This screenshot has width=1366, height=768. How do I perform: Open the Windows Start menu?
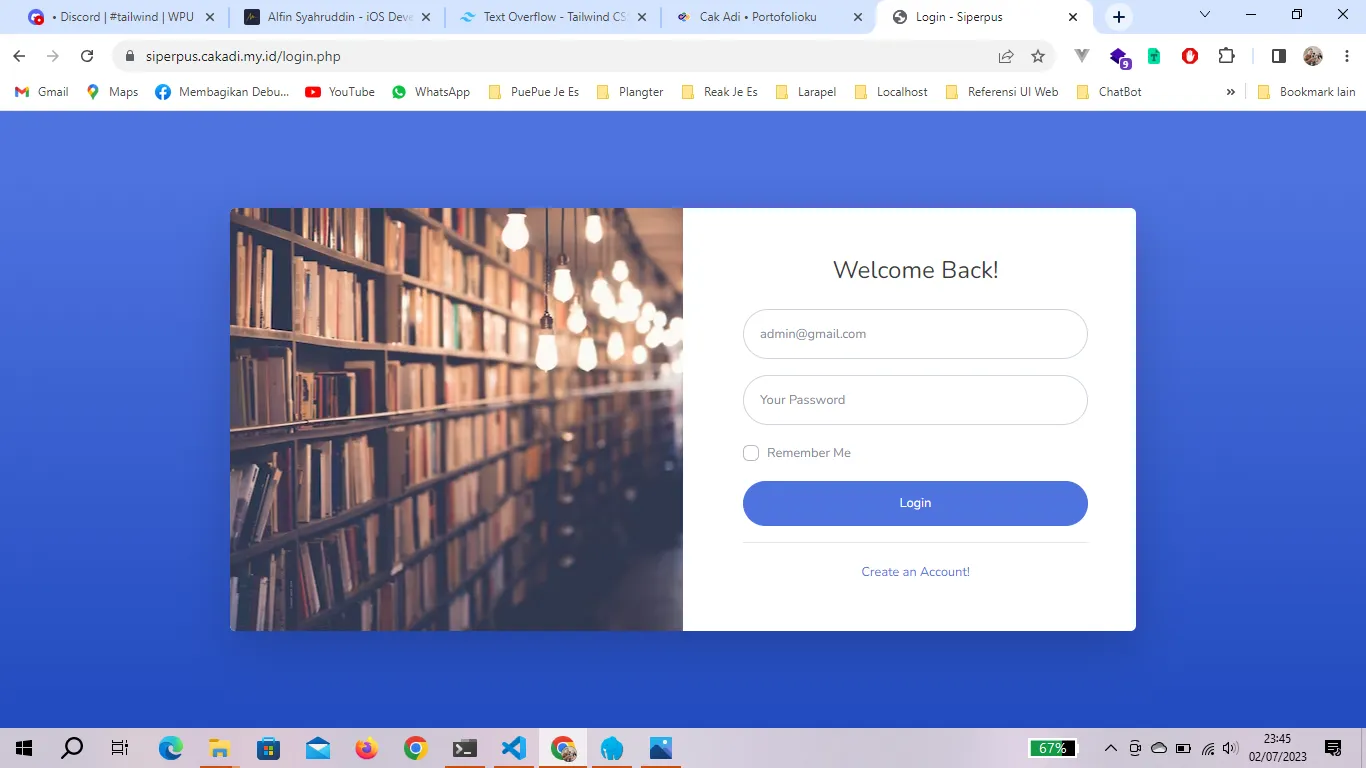24,748
